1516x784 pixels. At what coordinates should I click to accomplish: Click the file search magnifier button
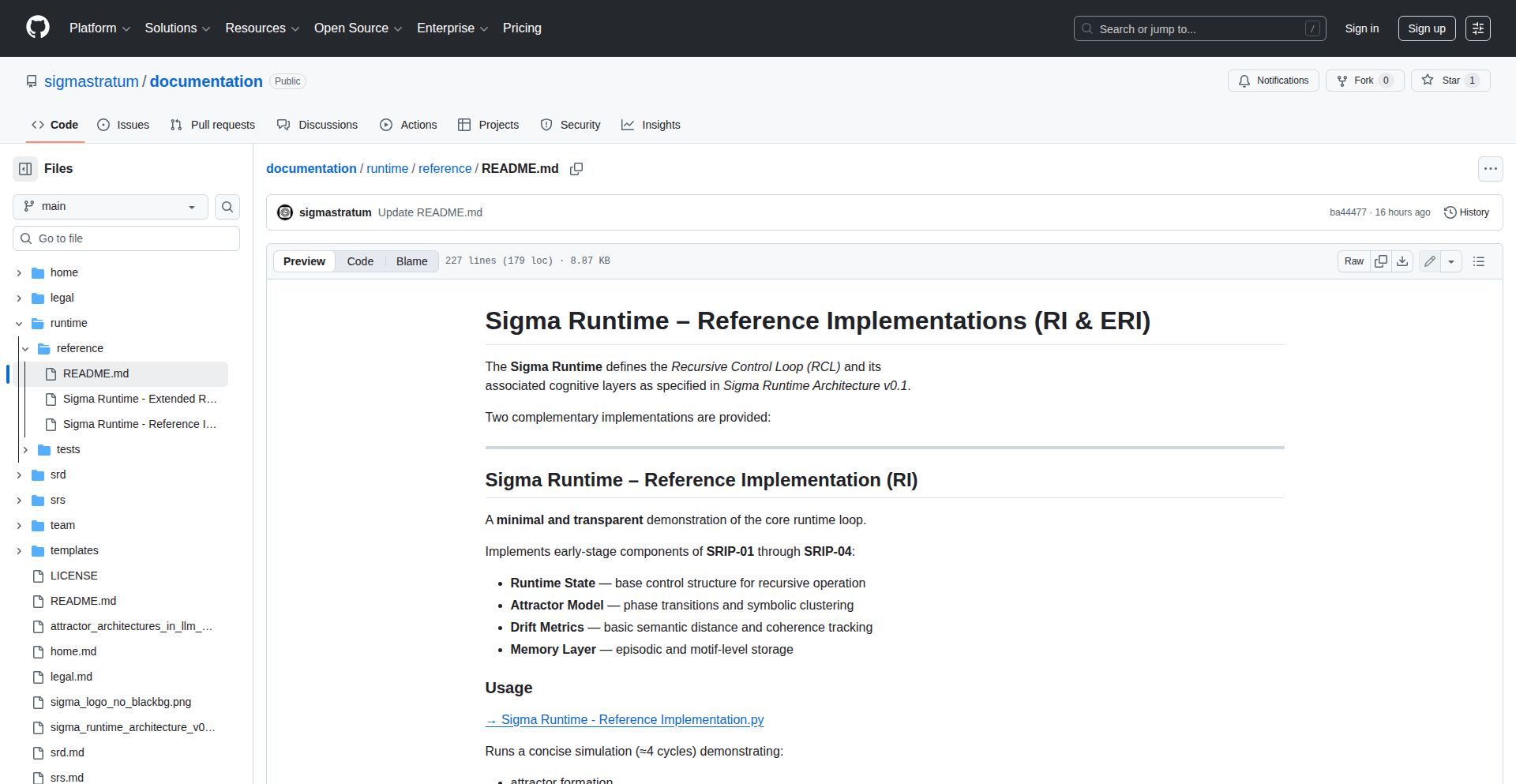[x=227, y=207]
